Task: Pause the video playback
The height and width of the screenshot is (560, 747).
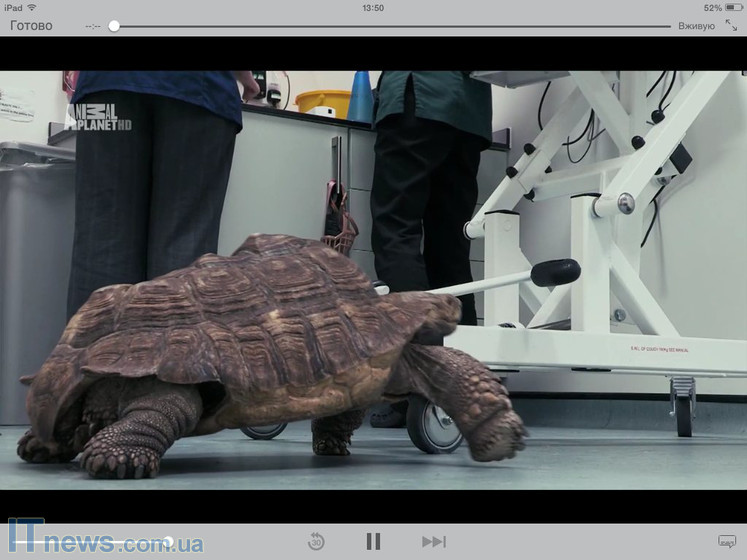Action: [373, 541]
